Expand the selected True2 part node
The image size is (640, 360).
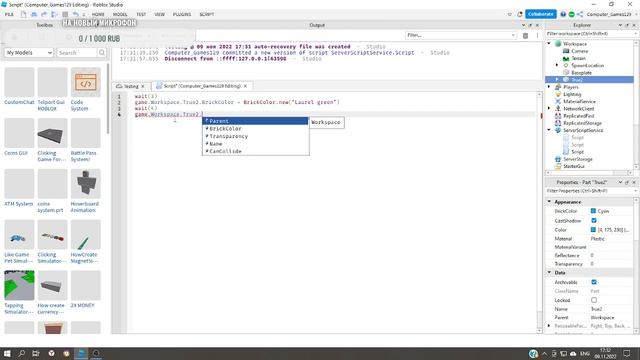[557, 80]
